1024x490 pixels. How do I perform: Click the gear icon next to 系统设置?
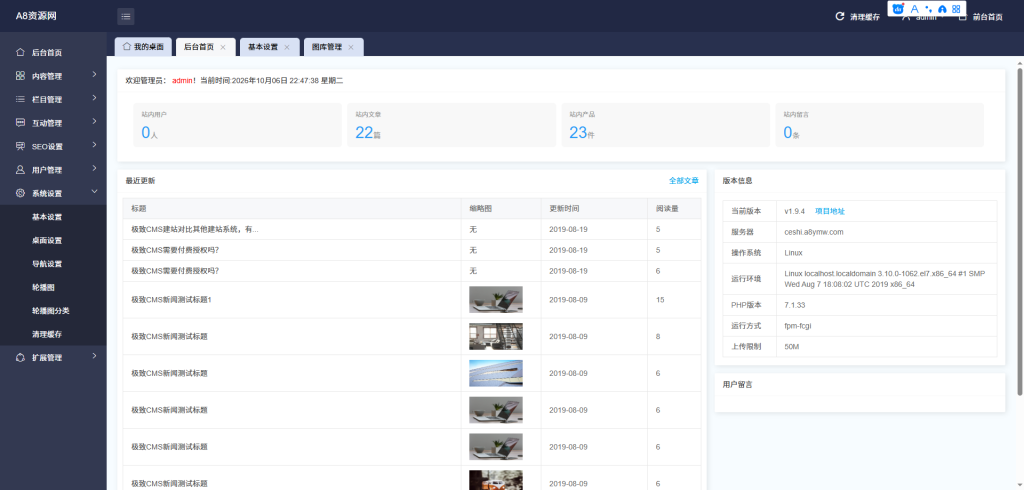tap(20, 193)
